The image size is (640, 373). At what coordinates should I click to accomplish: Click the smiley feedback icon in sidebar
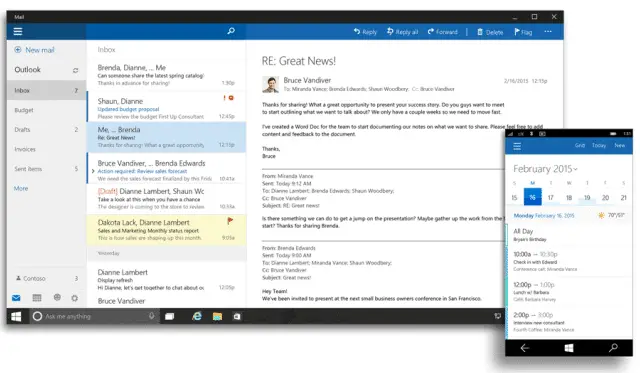(x=57, y=298)
